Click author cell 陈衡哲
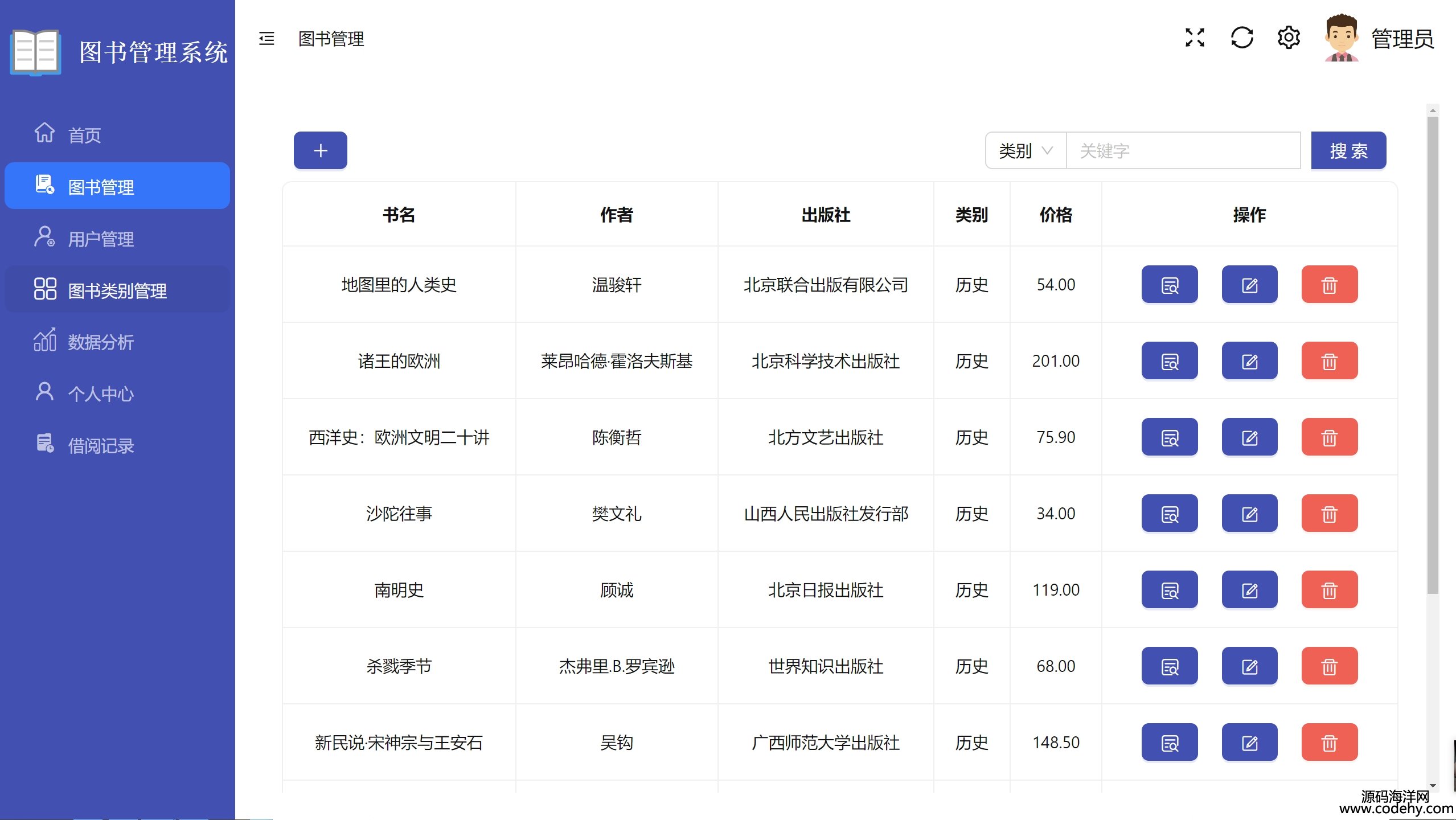Screen dimensions: 1456x820 [x=616, y=437]
